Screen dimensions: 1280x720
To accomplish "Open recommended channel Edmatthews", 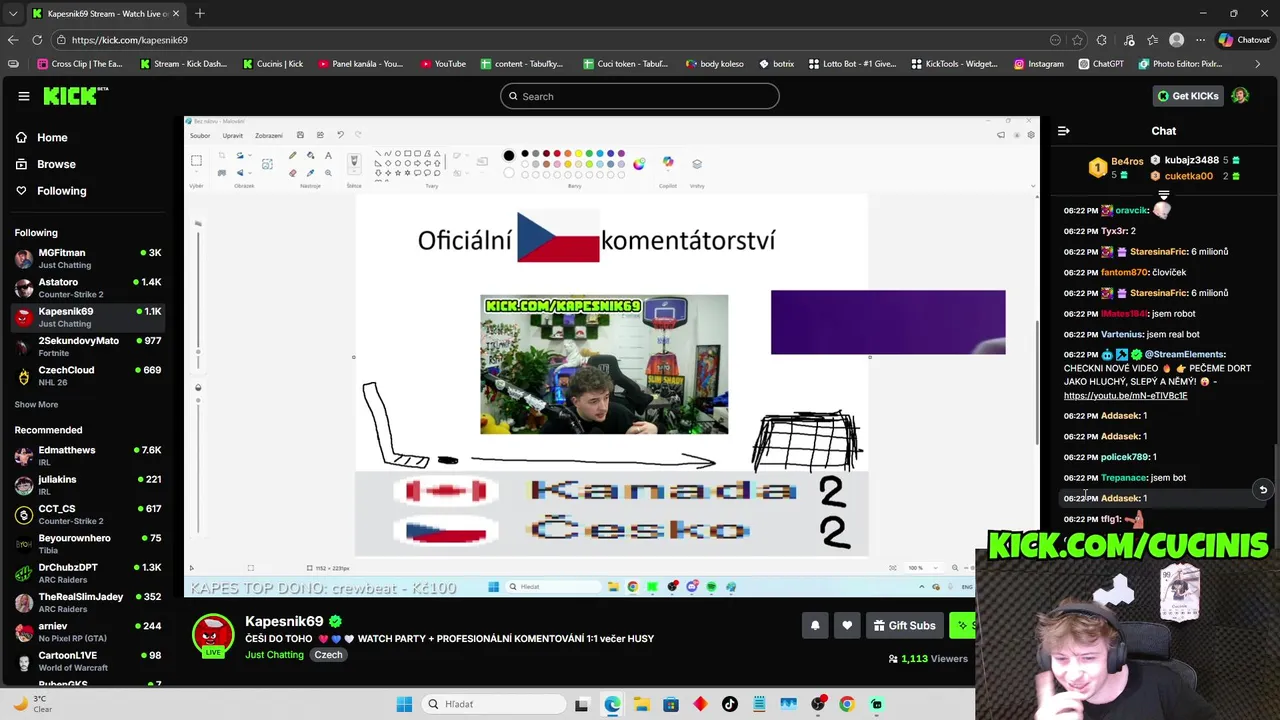I will pos(88,455).
